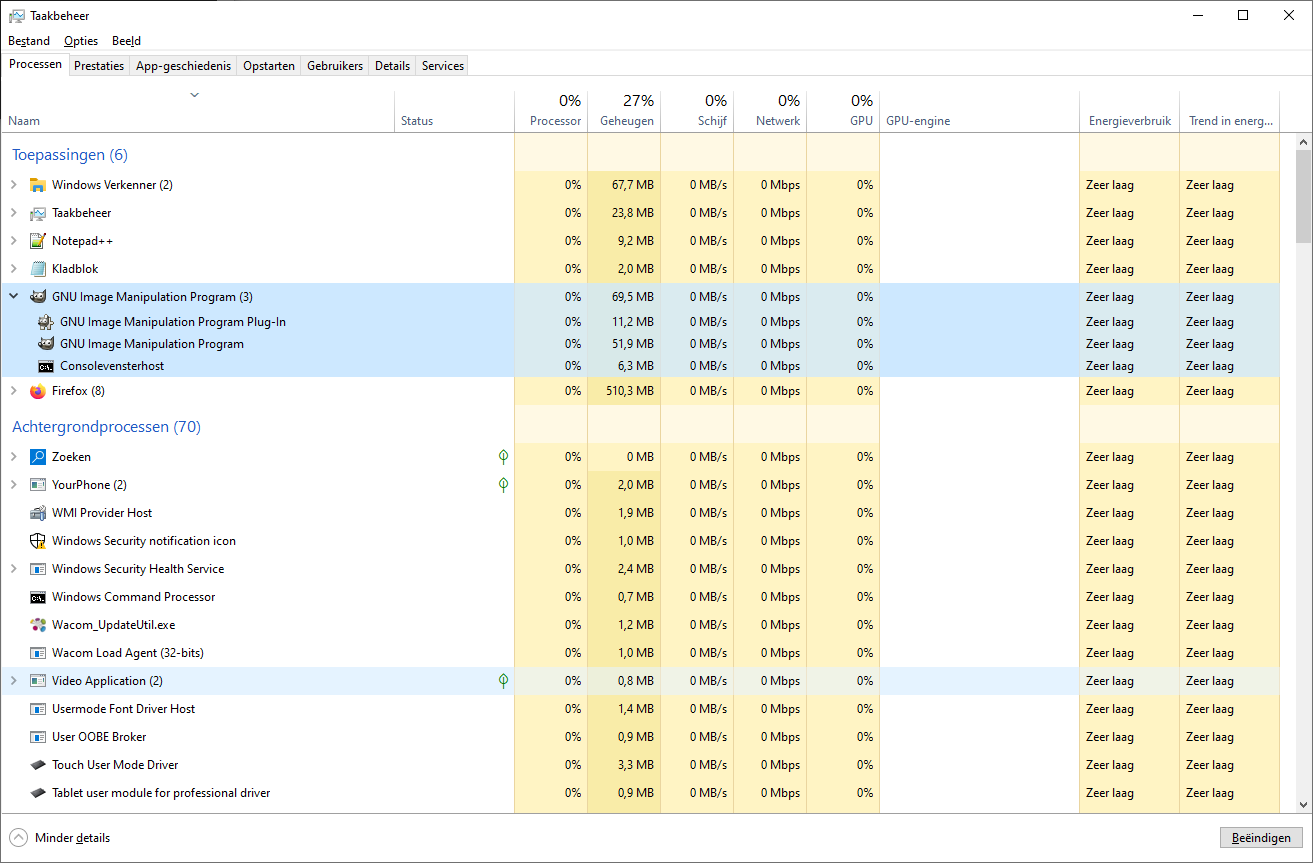This screenshot has height=863, width=1313.
Task: Click the GIMP Plug-In child process icon
Action: (x=46, y=322)
